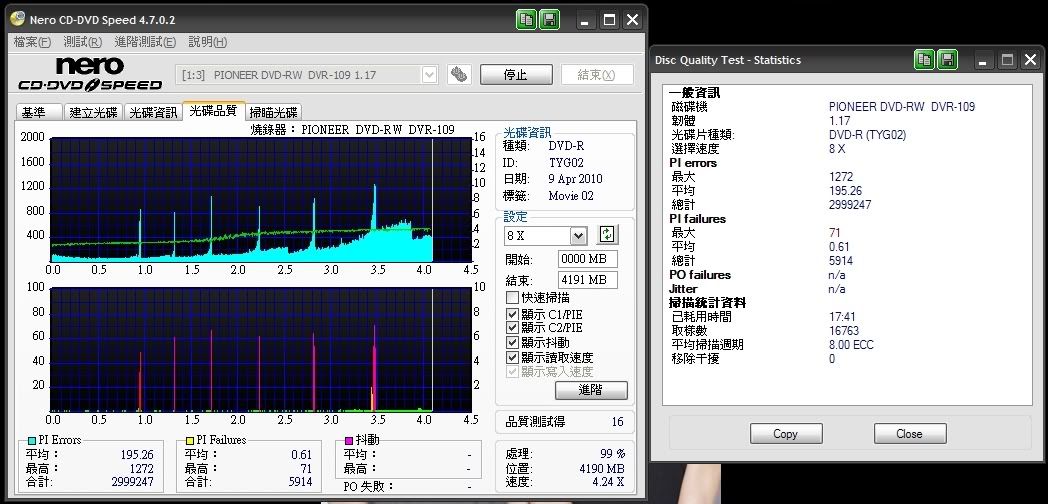Switch to the 掃瞄光碟 ScanDisc tab
This screenshot has height=504, width=1048.
tap(273, 112)
